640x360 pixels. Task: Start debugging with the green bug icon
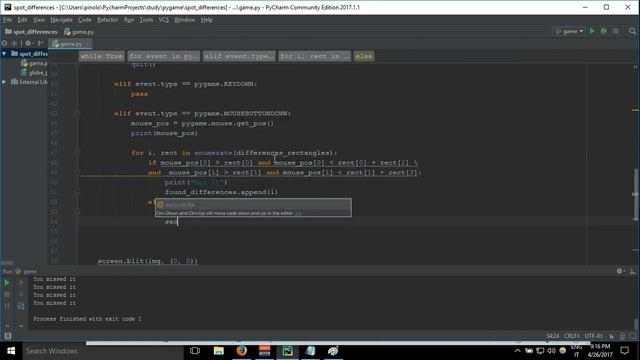604,31
